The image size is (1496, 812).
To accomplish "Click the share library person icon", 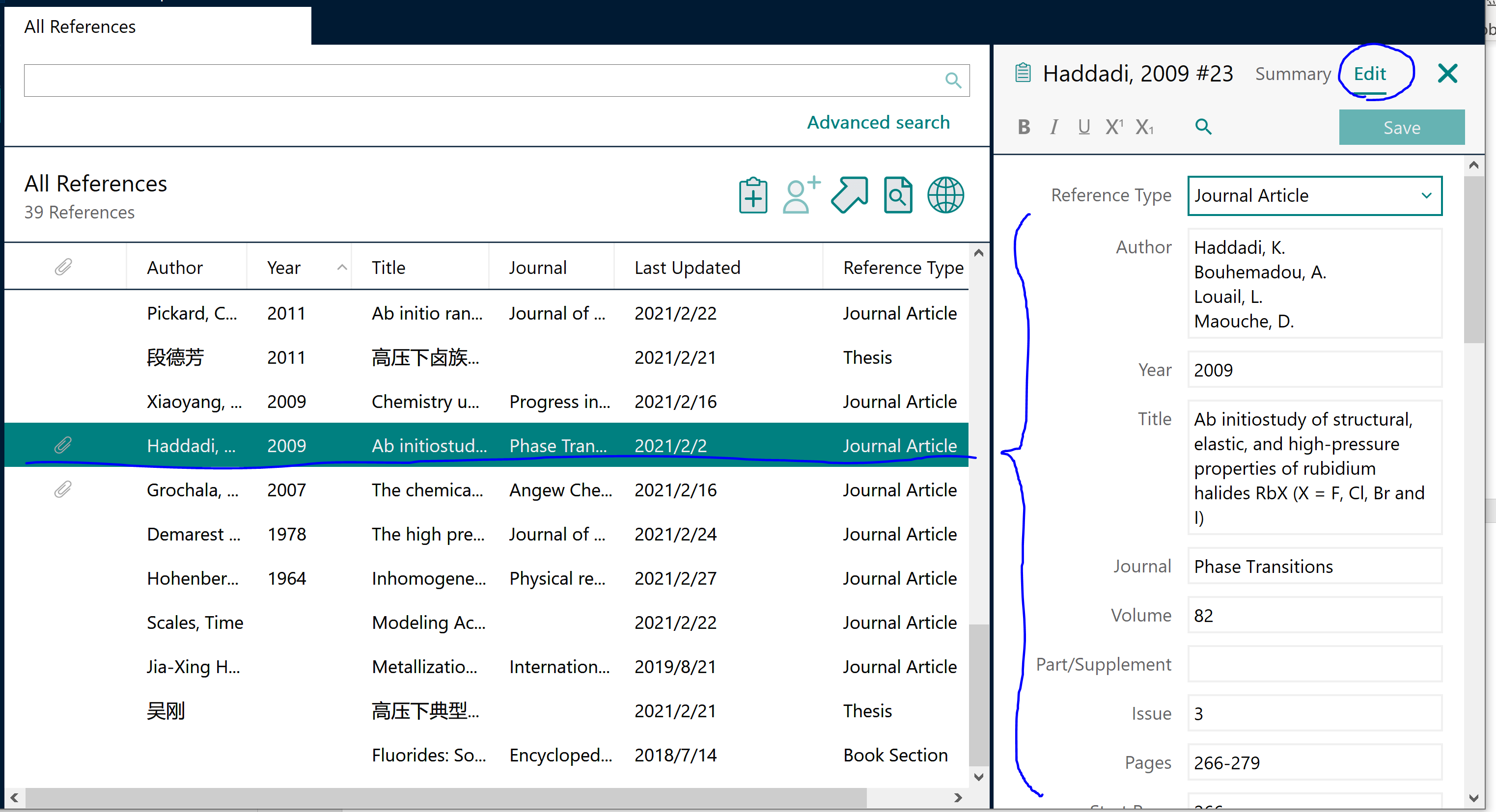I will (x=801, y=195).
